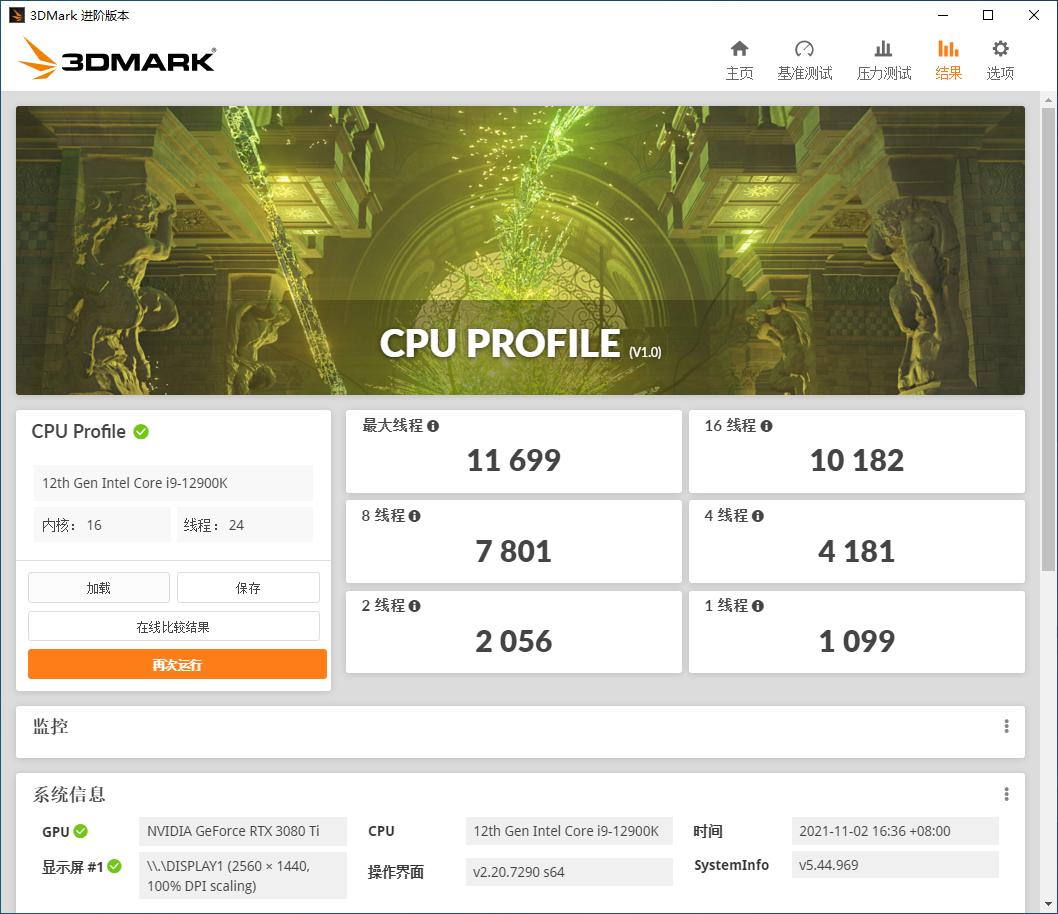Open the 监控 panel three-dot menu

click(1005, 725)
